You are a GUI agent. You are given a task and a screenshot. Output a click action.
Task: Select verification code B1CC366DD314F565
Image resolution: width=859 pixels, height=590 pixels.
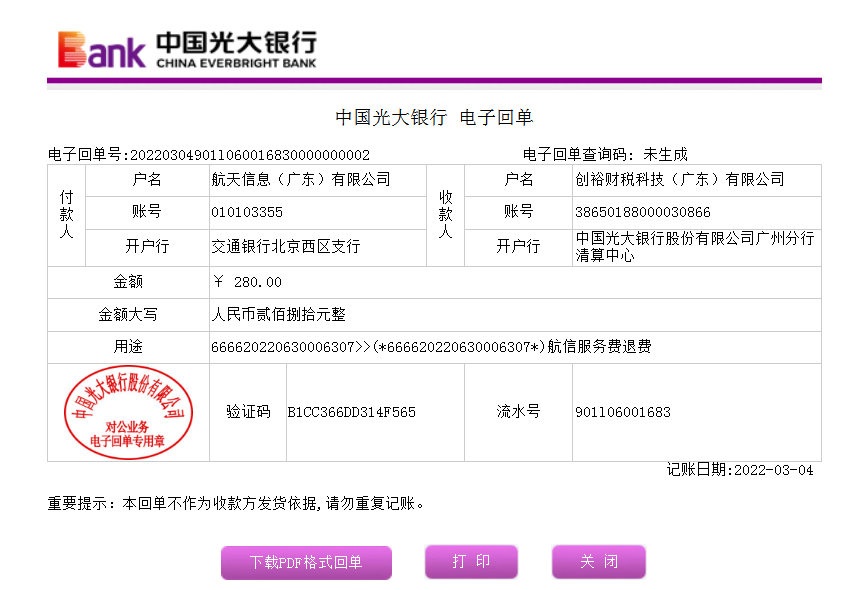[352, 412]
